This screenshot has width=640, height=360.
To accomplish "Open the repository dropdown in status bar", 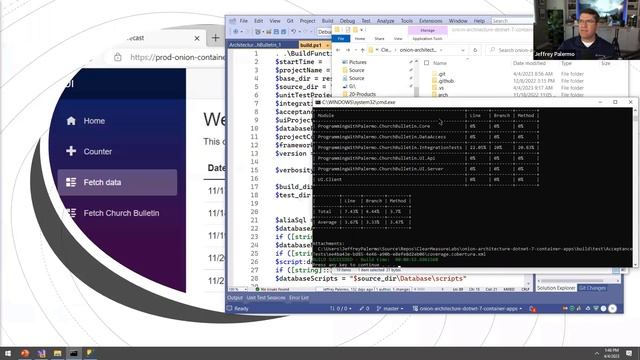I will tap(467, 309).
